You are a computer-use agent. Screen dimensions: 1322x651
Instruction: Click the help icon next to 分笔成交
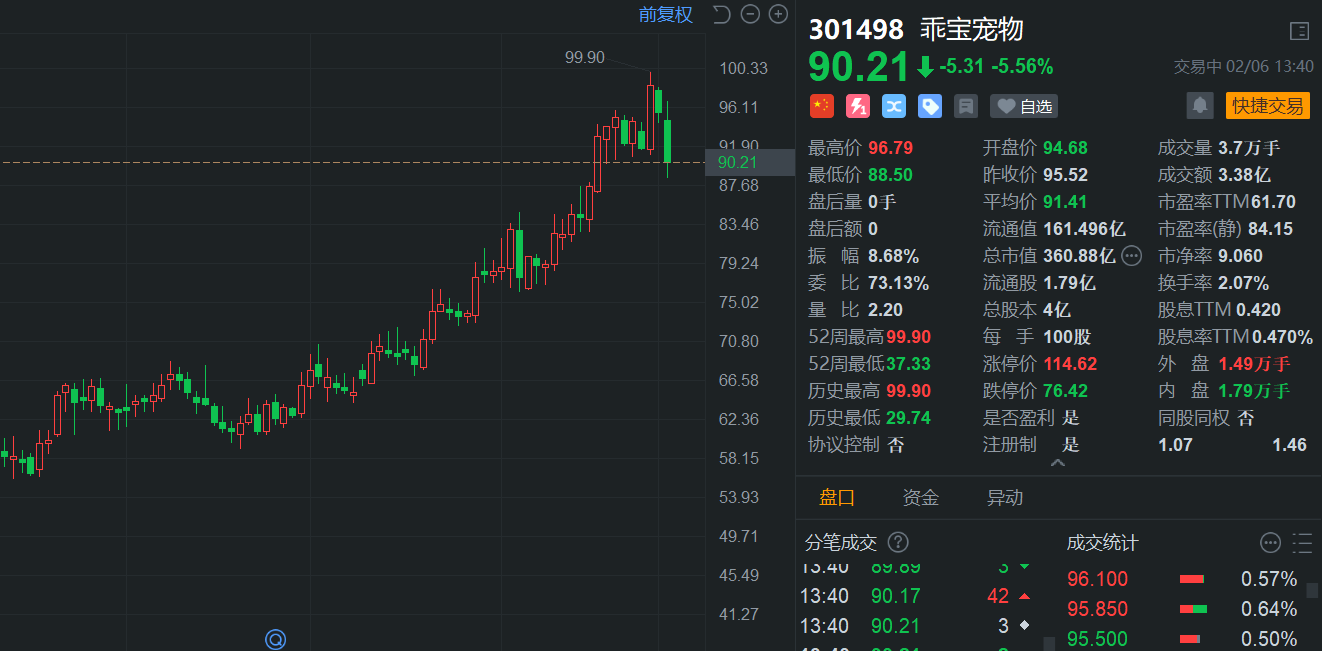point(898,542)
